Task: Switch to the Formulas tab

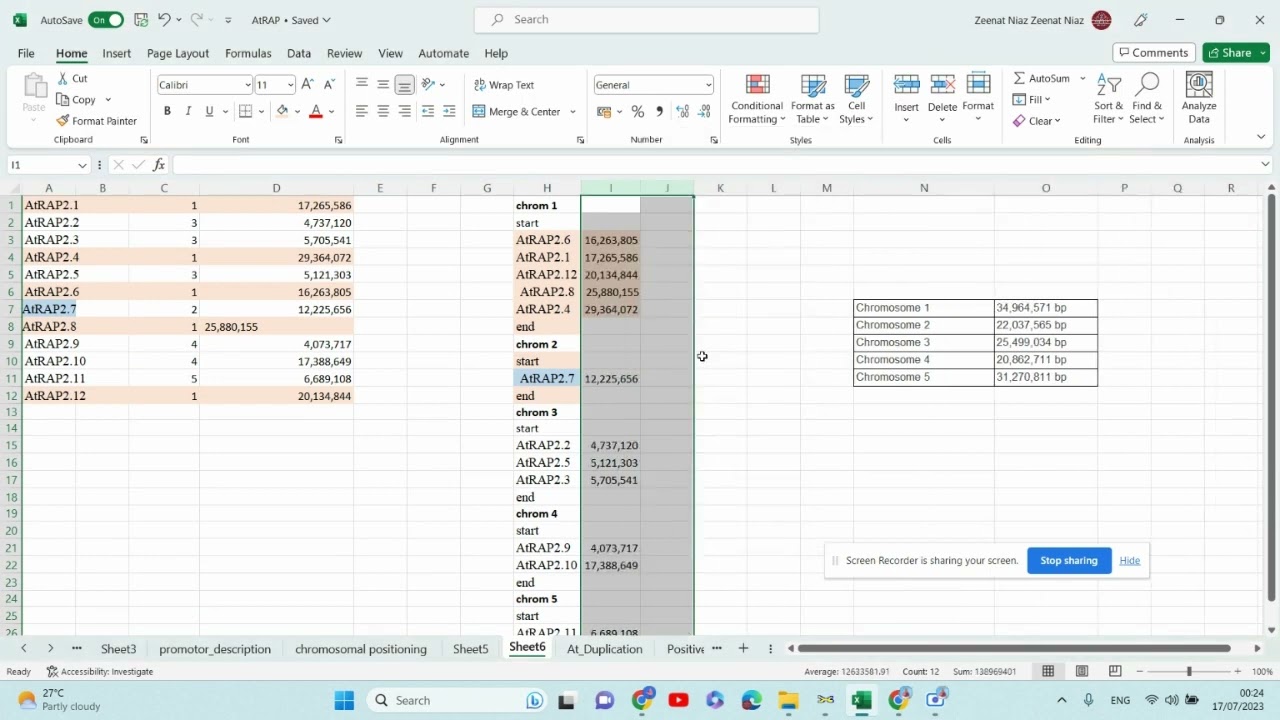Action: click(248, 53)
